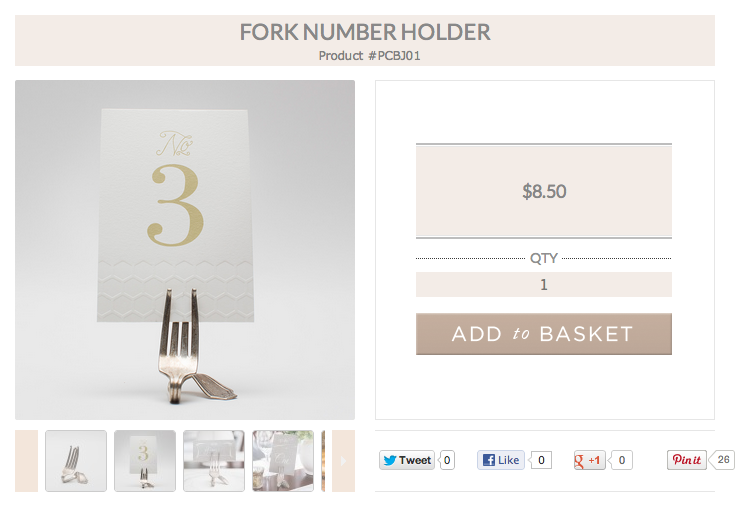Click the Google +1 count bubble
Screen dimensions: 750x507
tap(621, 460)
